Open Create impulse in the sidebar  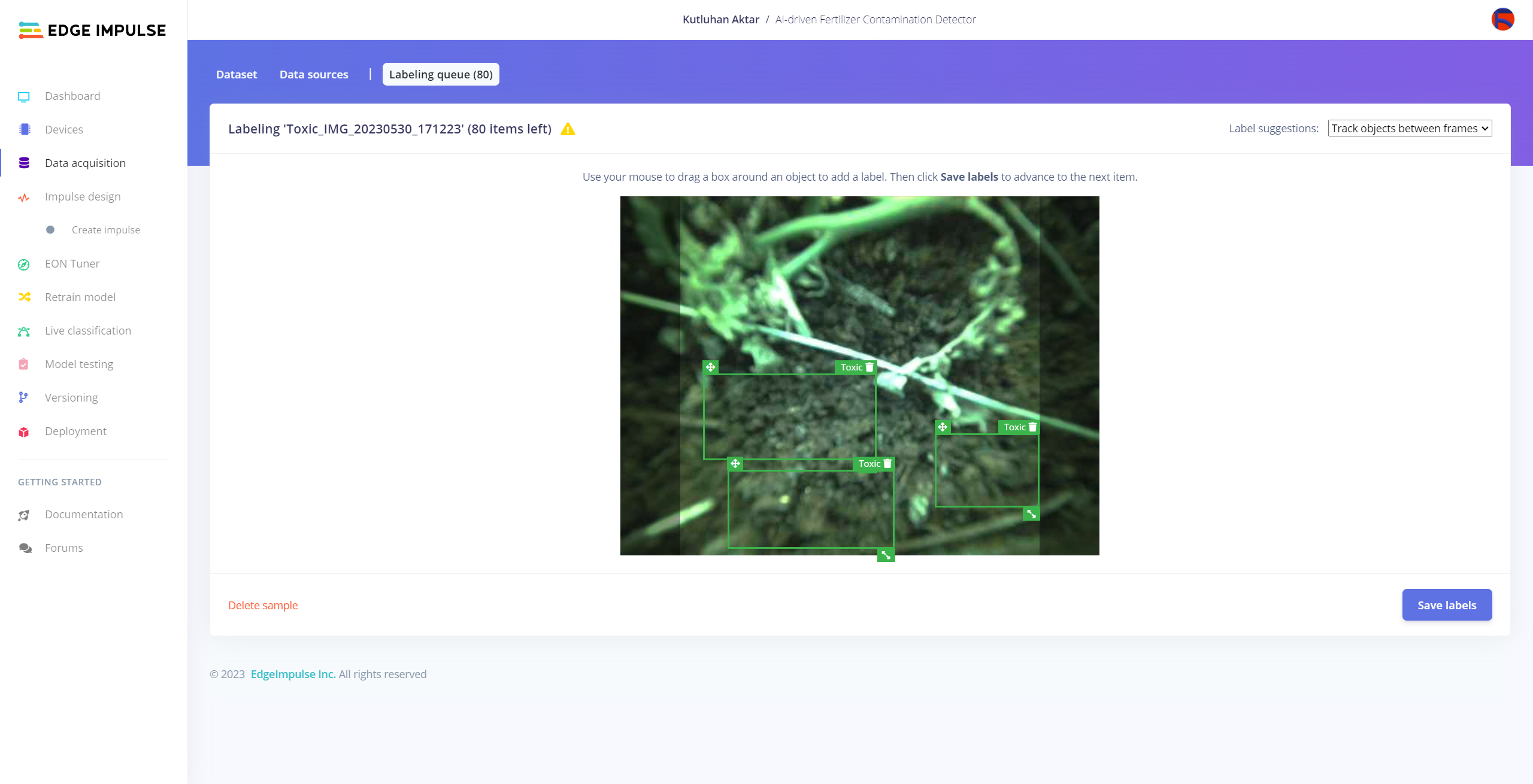105,230
